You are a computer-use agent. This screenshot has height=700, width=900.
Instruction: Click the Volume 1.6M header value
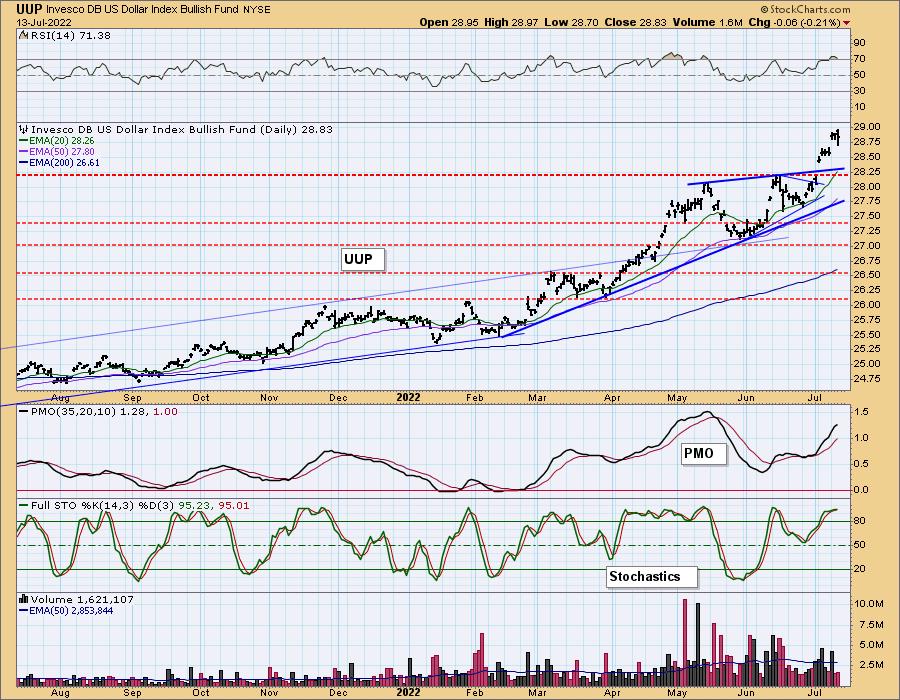(x=708, y=22)
